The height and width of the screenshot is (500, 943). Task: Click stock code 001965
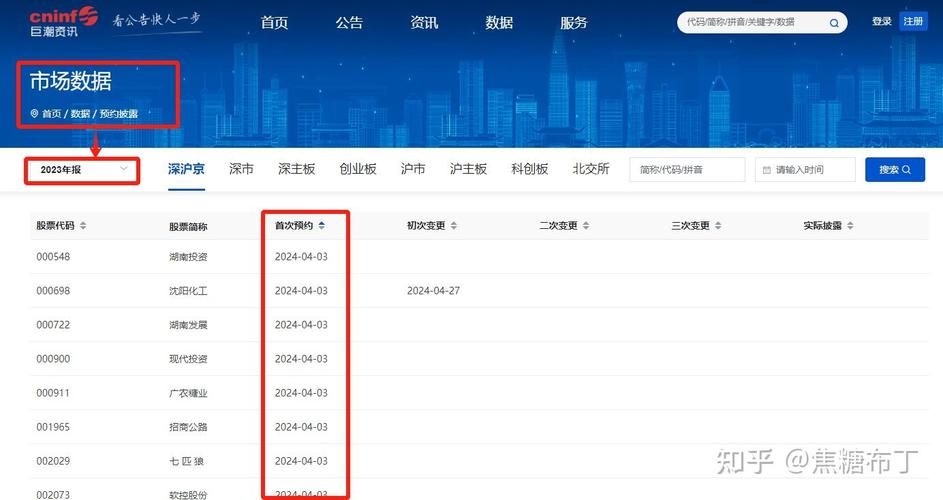click(53, 427)
